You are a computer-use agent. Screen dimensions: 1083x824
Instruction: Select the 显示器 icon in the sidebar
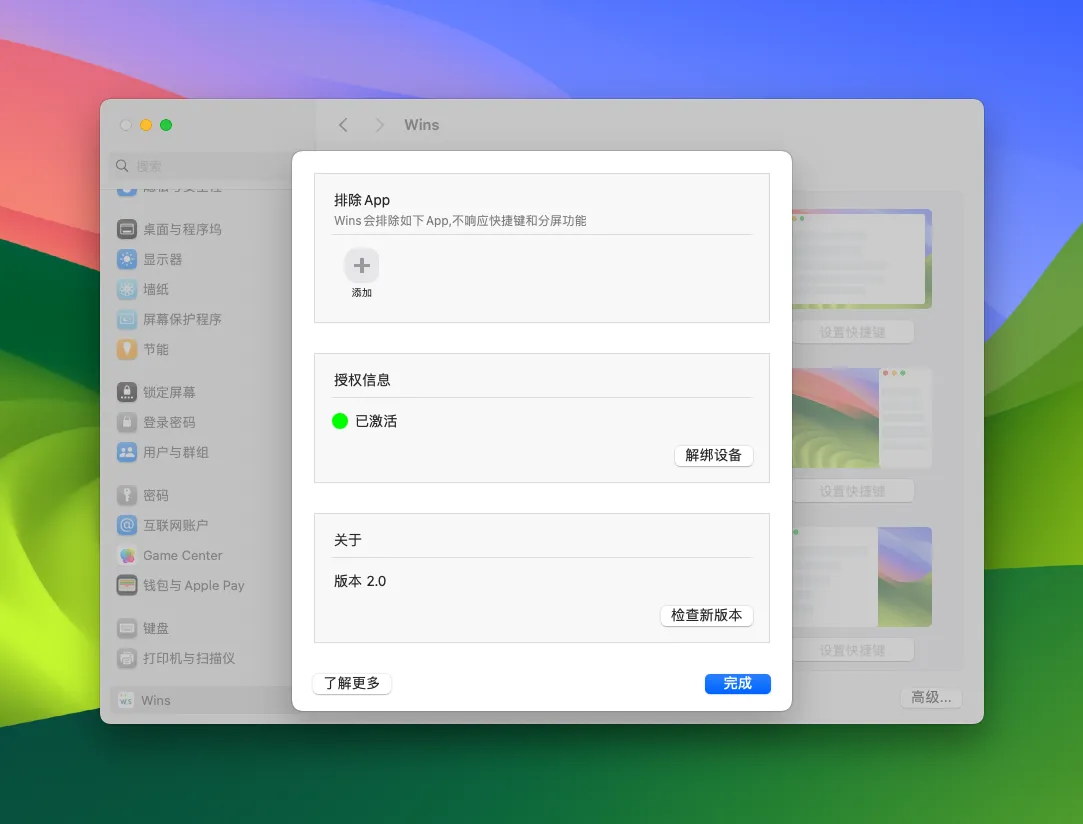coord(127,259)
